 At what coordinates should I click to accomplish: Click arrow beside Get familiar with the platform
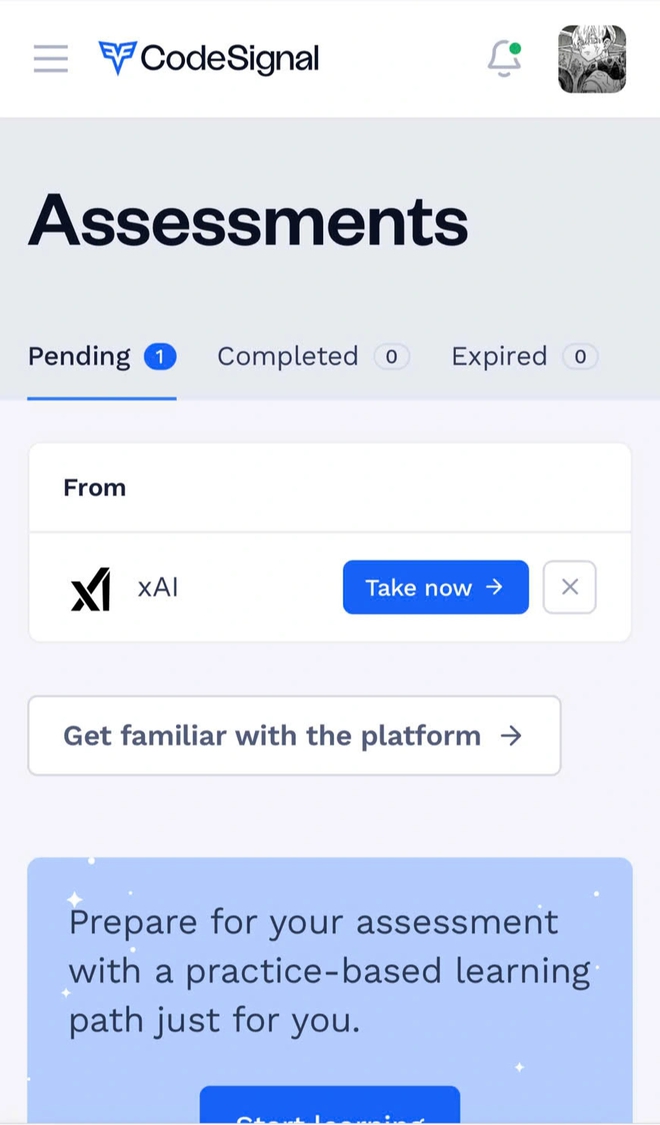point(511,735)
